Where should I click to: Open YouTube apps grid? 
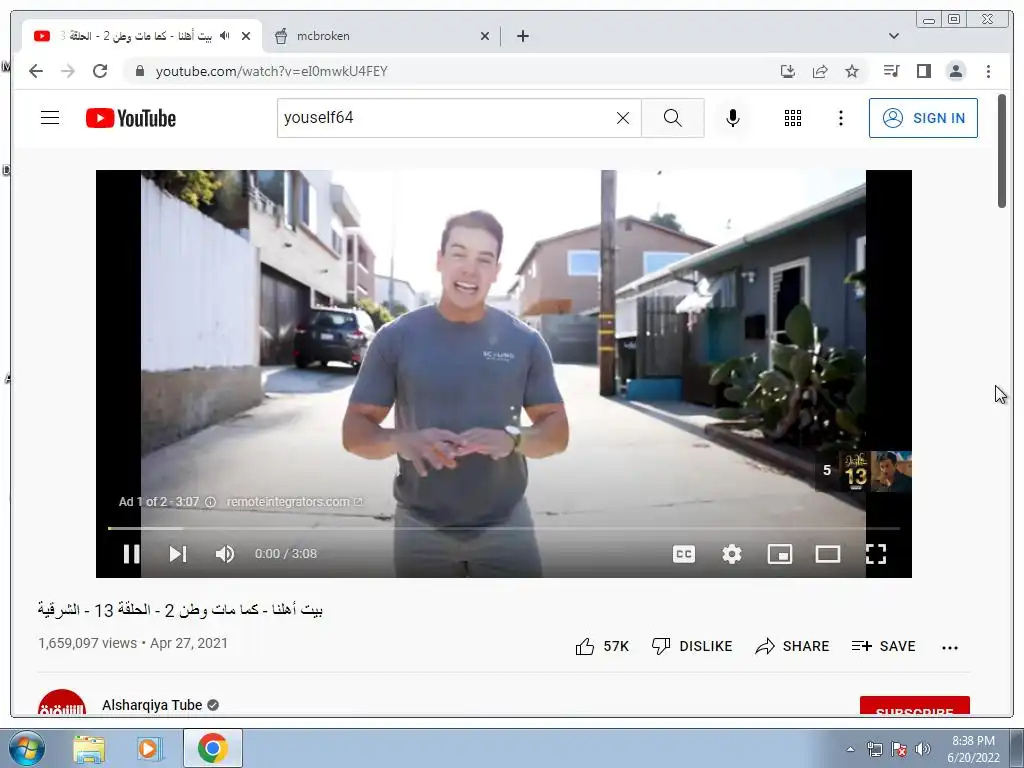click(793, 118)
